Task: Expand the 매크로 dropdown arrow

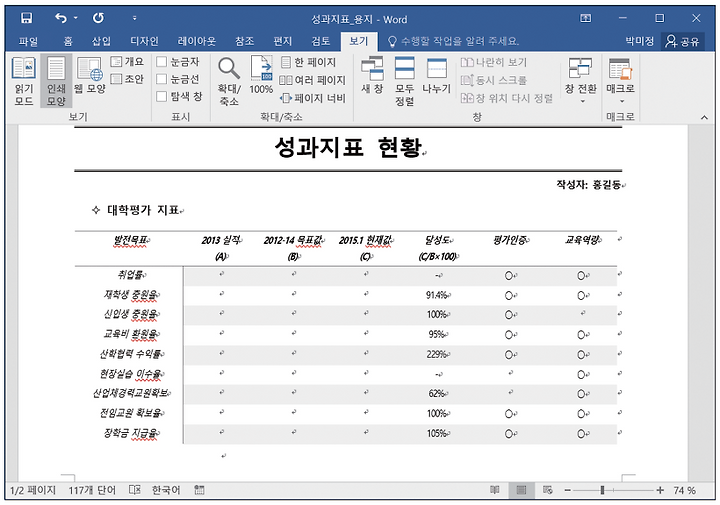Action: [x=622, y=101]
